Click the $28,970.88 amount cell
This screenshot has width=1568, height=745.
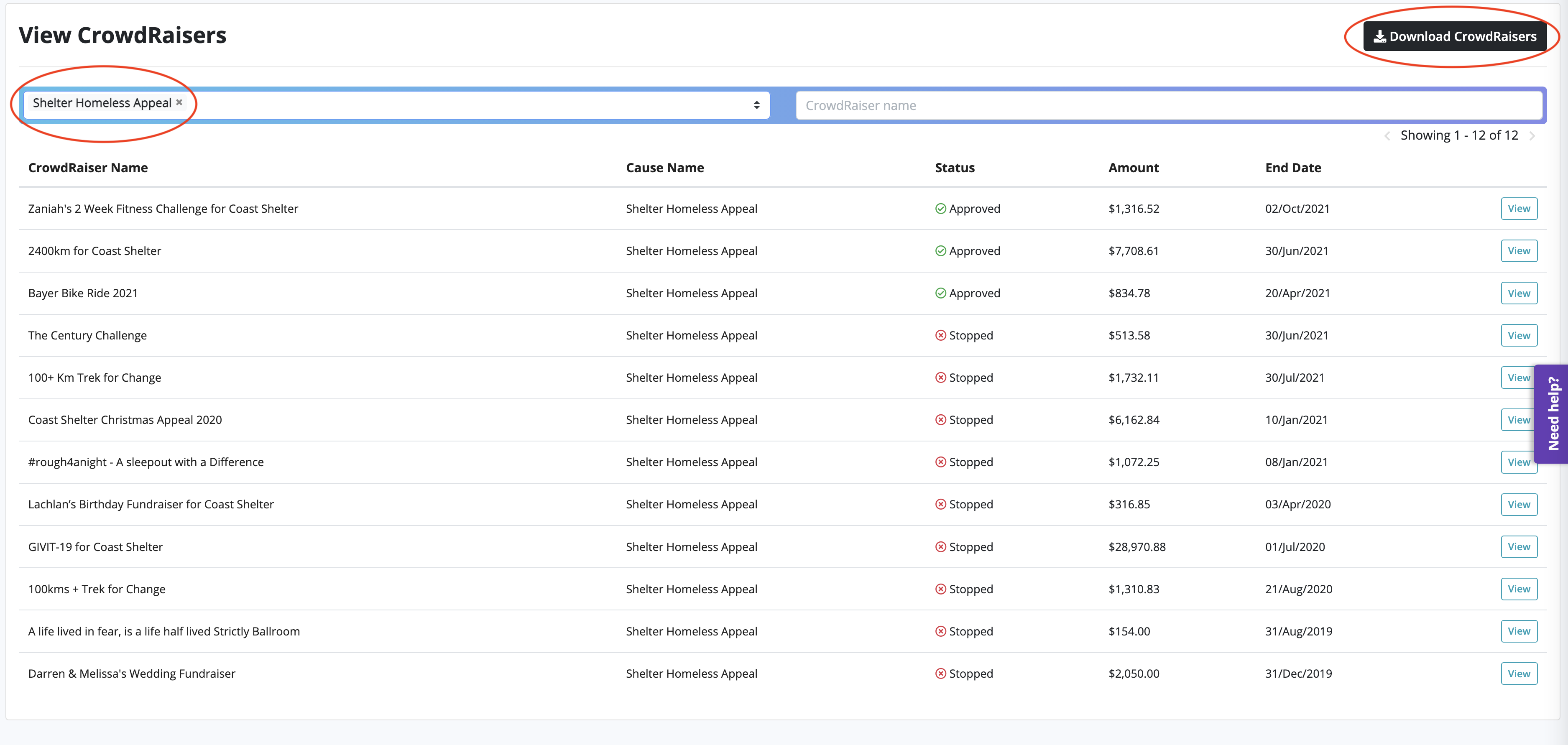pos(1136,547)
